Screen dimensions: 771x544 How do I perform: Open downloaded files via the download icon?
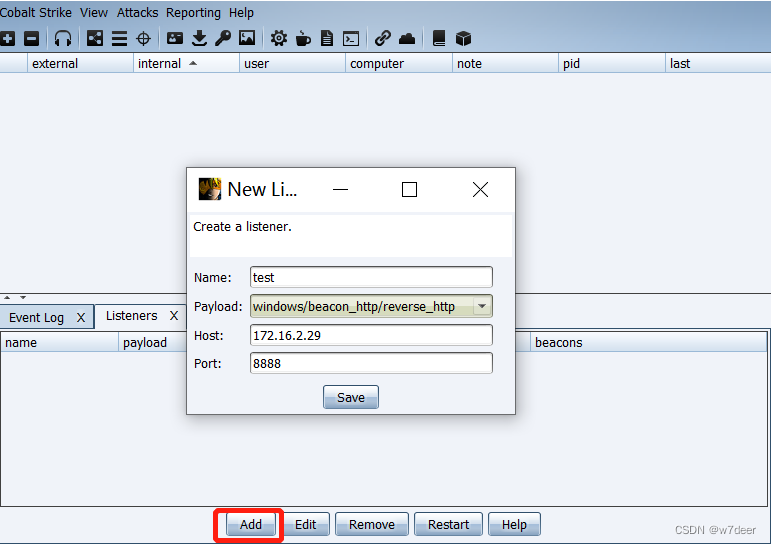coord(199,38)
